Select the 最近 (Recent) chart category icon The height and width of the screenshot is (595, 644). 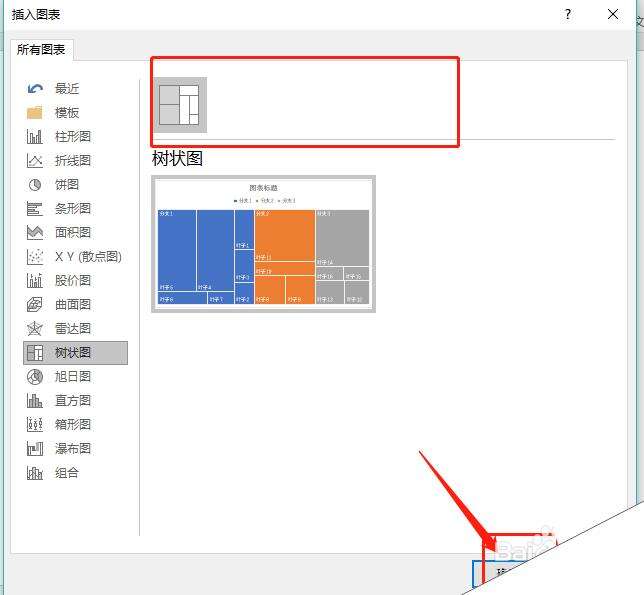point(35,89)
